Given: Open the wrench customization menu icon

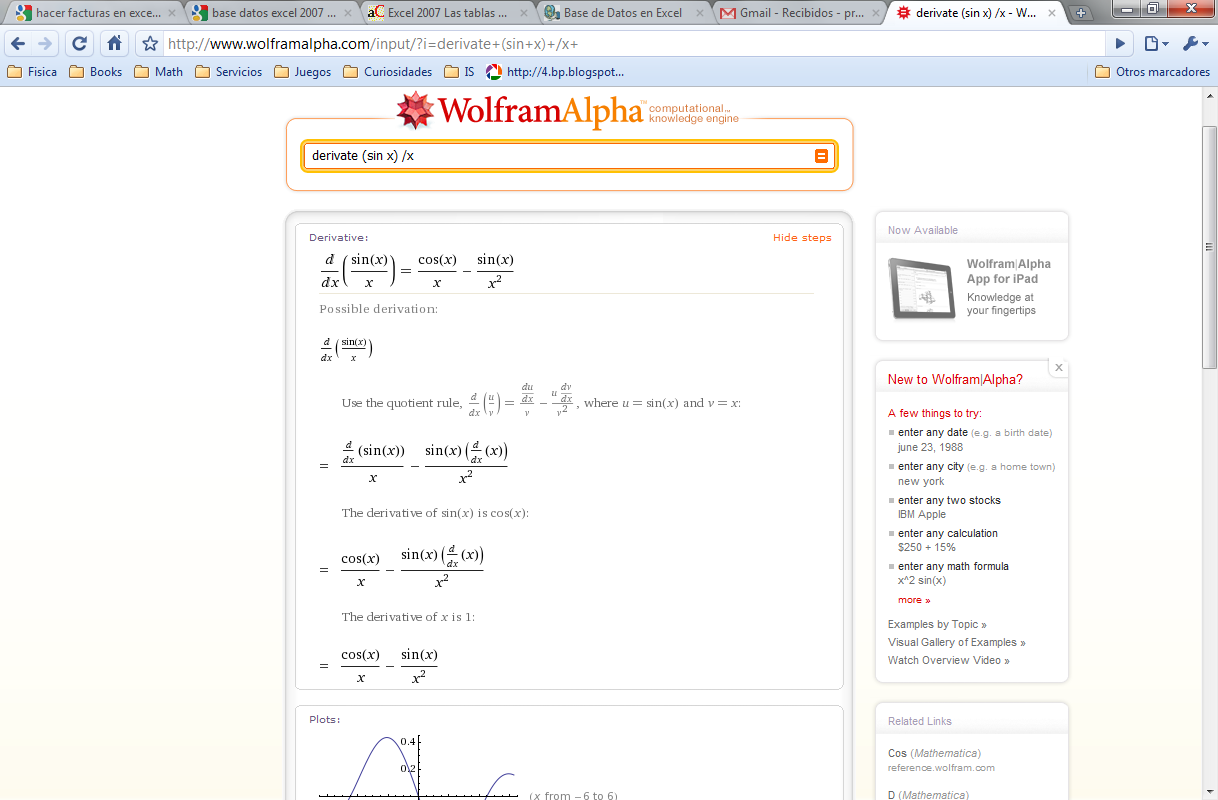Looking at the screenshot, I should 1193,44.
